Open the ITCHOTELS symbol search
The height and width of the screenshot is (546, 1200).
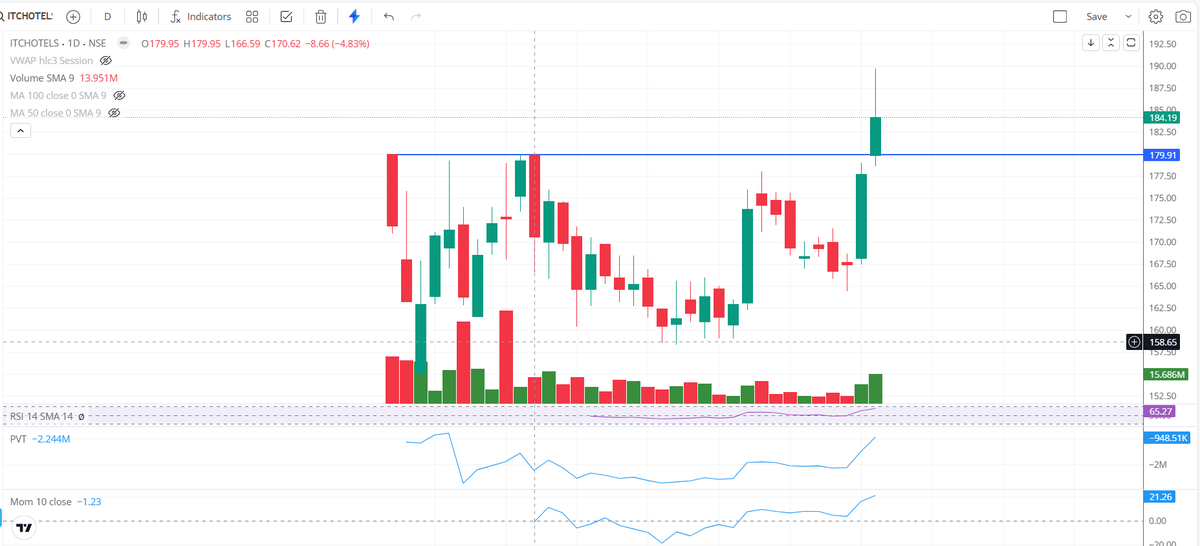(28, 16)
